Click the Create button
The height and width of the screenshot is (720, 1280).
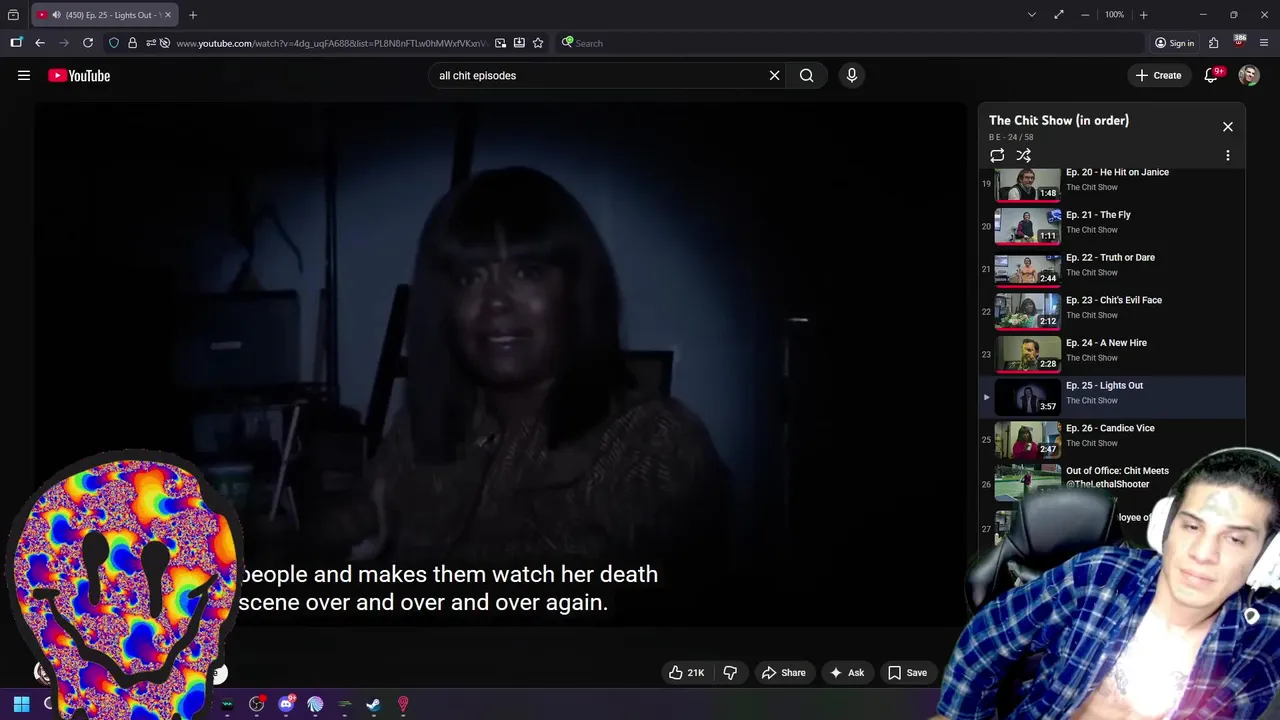coord(1159,75)
